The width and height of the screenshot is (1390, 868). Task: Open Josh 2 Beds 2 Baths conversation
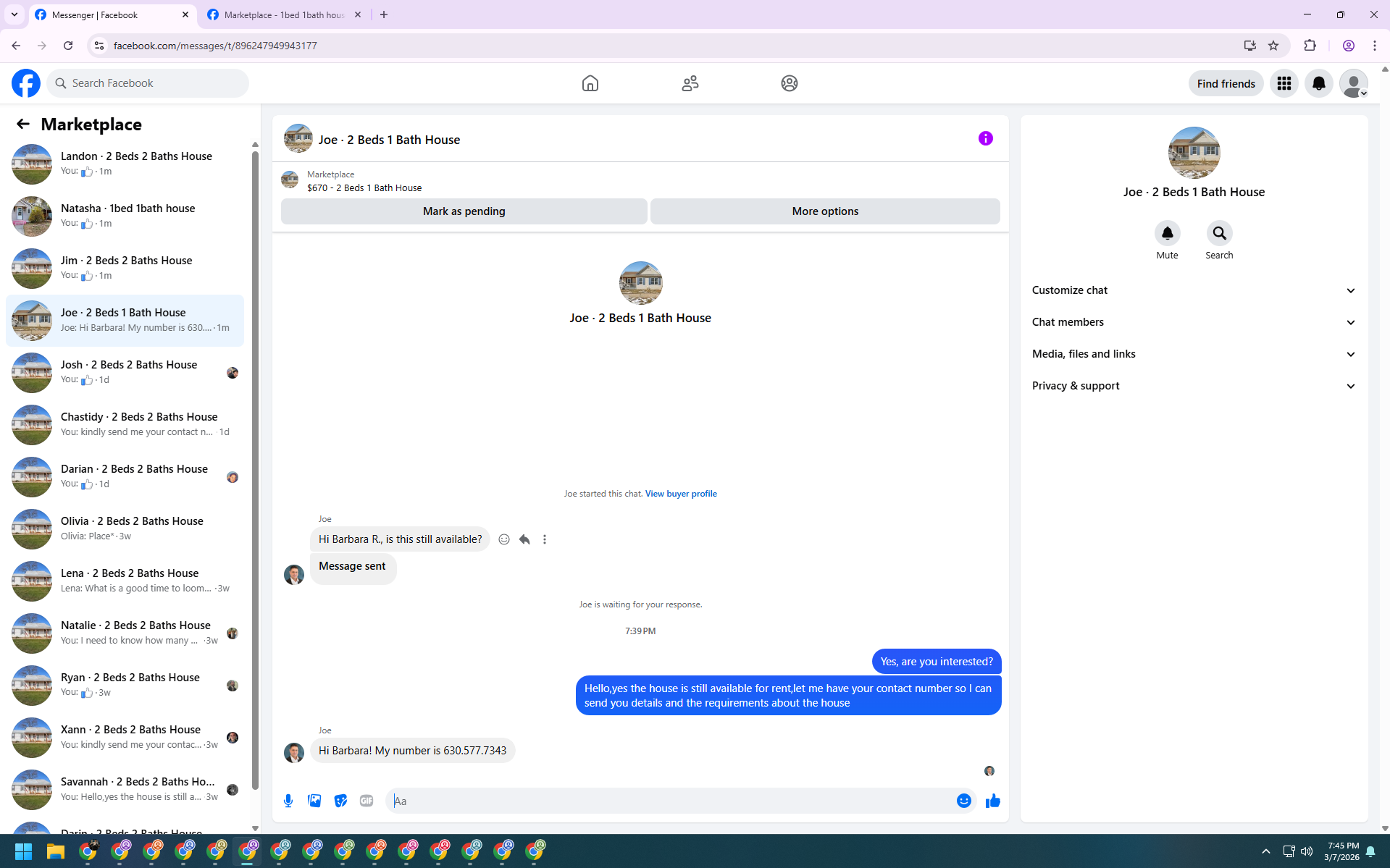tap(125, 373)
